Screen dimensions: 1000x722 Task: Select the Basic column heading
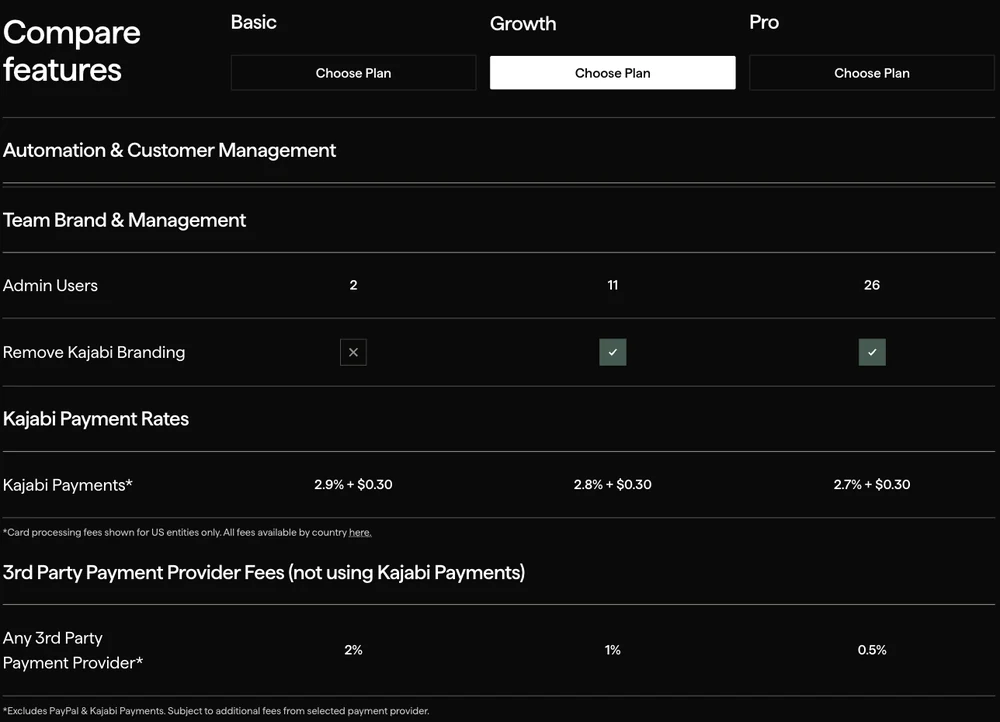[x=253, y=22]
